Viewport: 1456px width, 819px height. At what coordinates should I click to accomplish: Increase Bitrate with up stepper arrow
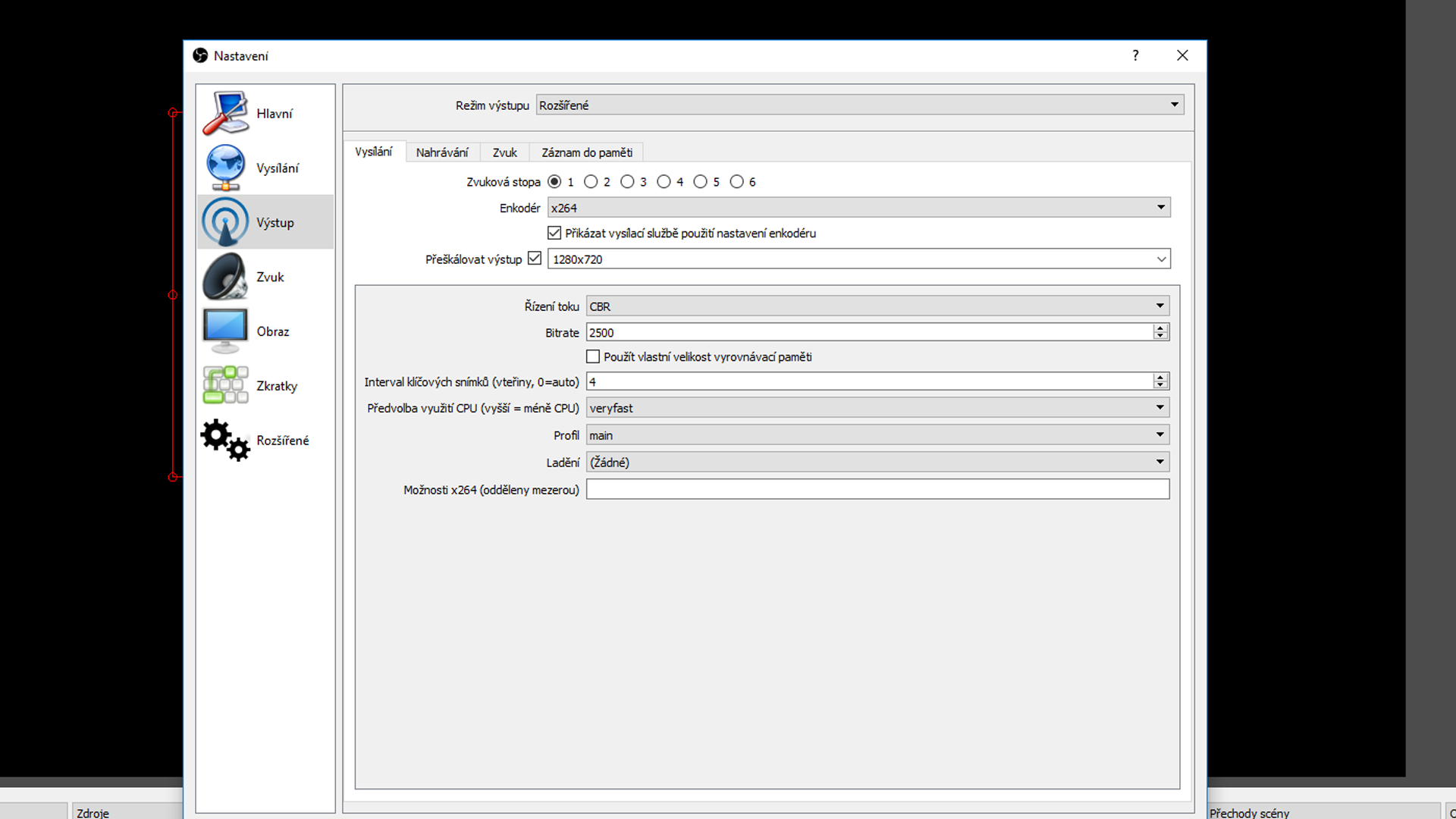tap(1159, 328)
